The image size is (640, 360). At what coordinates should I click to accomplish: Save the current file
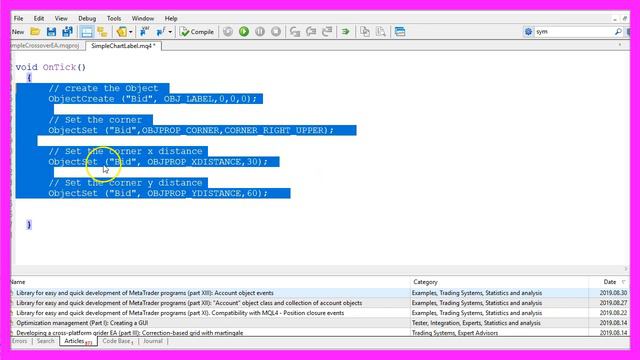[51, 31]
